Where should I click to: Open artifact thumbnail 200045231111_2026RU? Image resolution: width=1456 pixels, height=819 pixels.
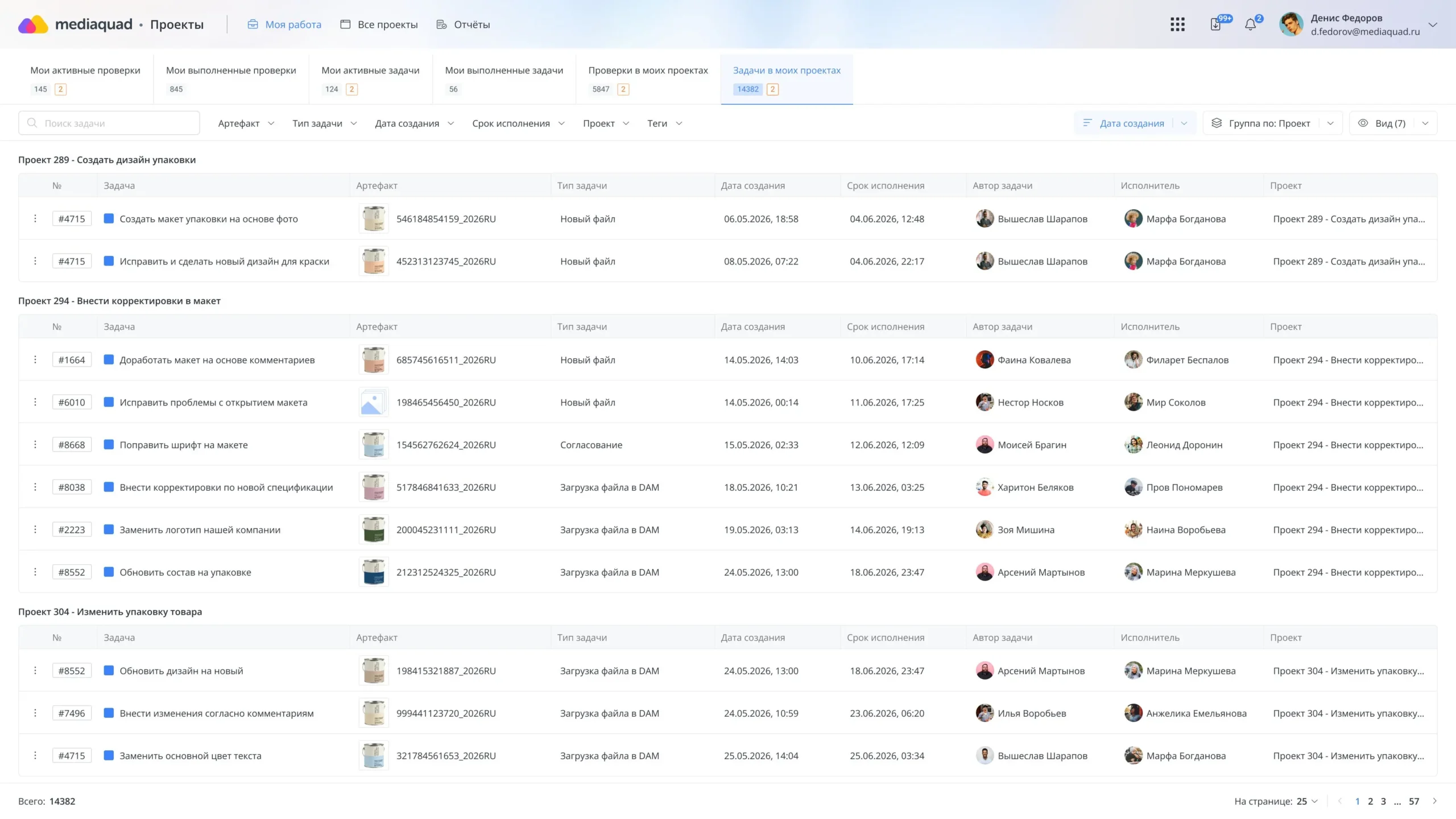point(374,530)
